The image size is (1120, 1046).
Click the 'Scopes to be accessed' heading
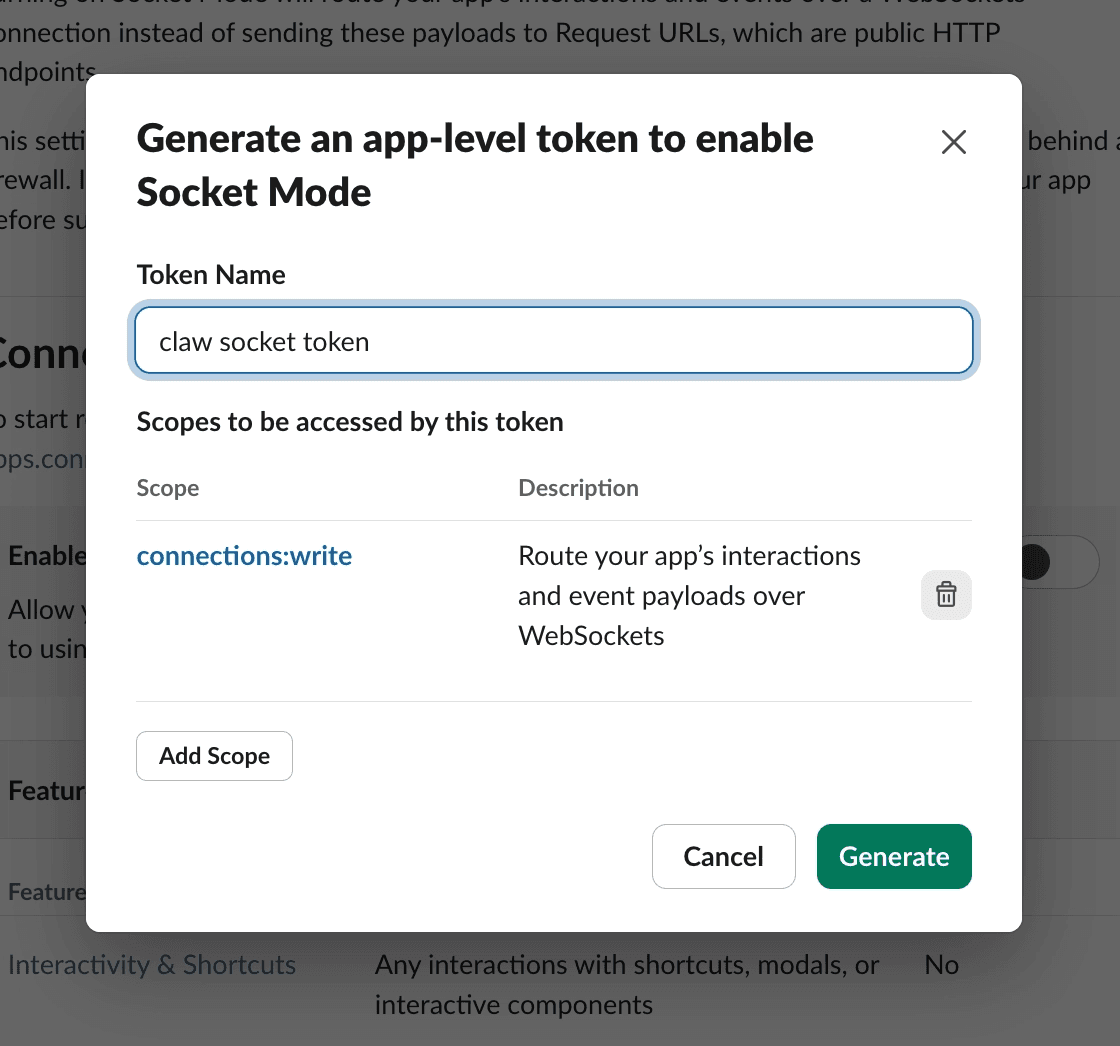350,422
